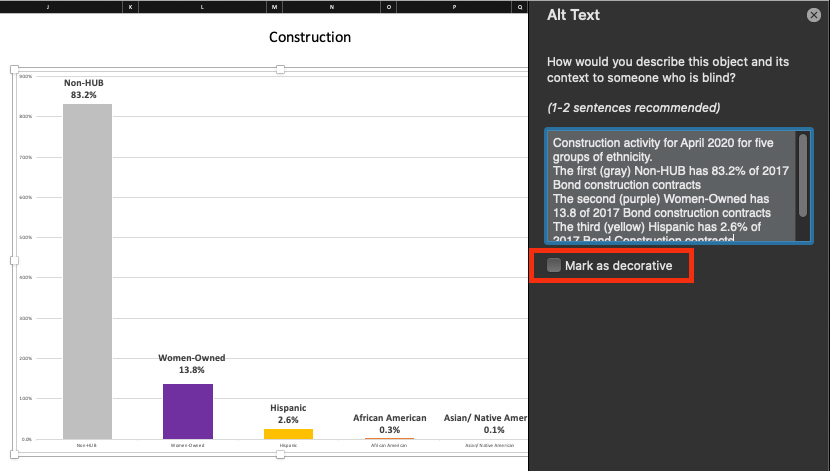Screen dimensions: 830x471
Task: Click the chart's left-middle resize handle
Action: point(14,260)
